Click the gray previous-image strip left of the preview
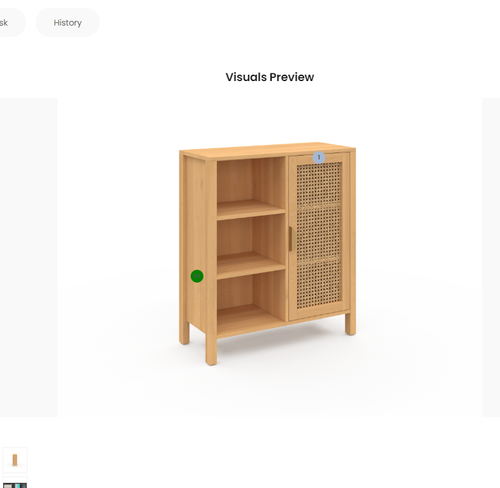The width and height of the screenshot is (500, 488). [x=28, y=257]
